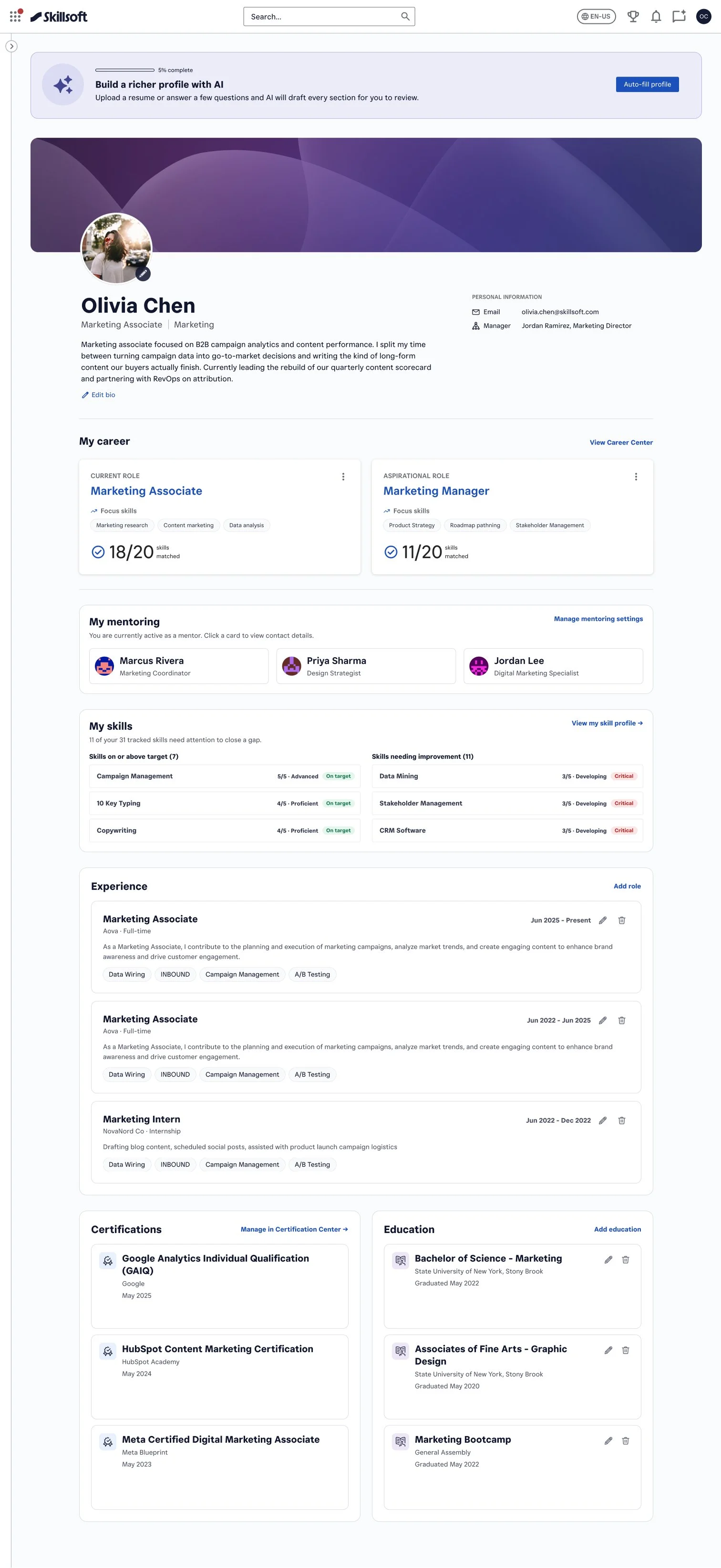Open Manage mentoring settings
Image resolution: width=721 pixels, height=1568 pixels.
pos(598,619)
